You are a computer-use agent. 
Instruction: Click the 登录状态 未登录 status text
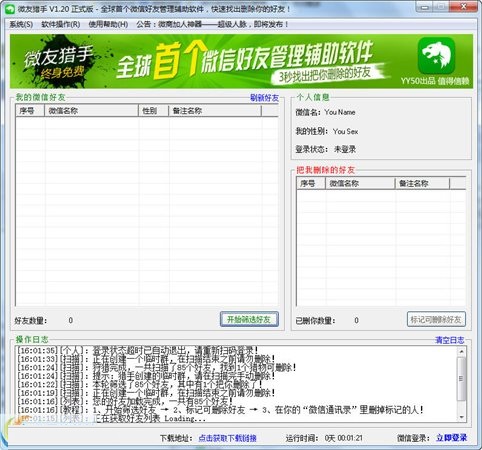click(345, 149)
